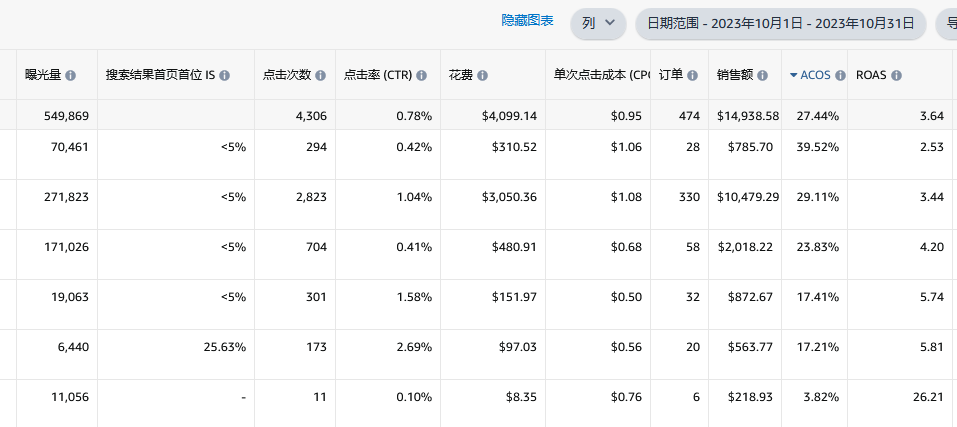Click ACOS value 39.52%
Image resolution: width=957 pixels, height=427 pixels.
click(x=818, y=147)
